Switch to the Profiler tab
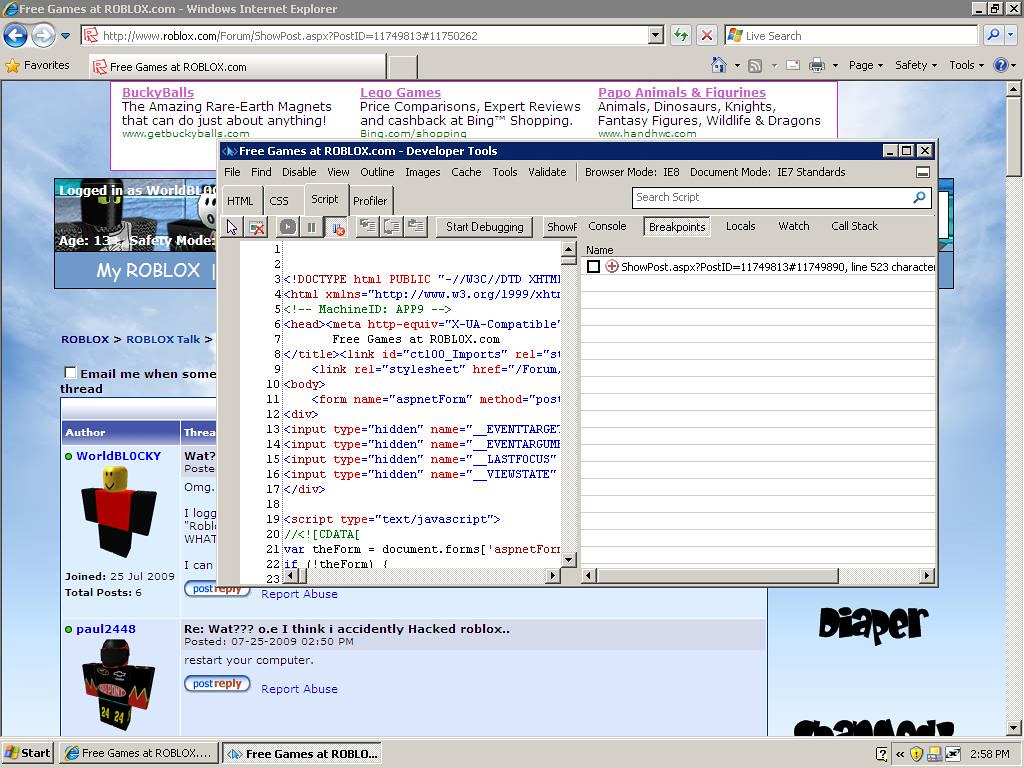1024x768 pixels. point(370,200)
